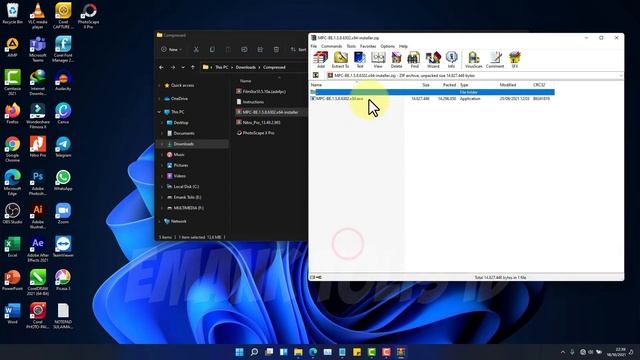
Task: Select the parent folder row in WinRAR
Action: [x=432, y=92]
